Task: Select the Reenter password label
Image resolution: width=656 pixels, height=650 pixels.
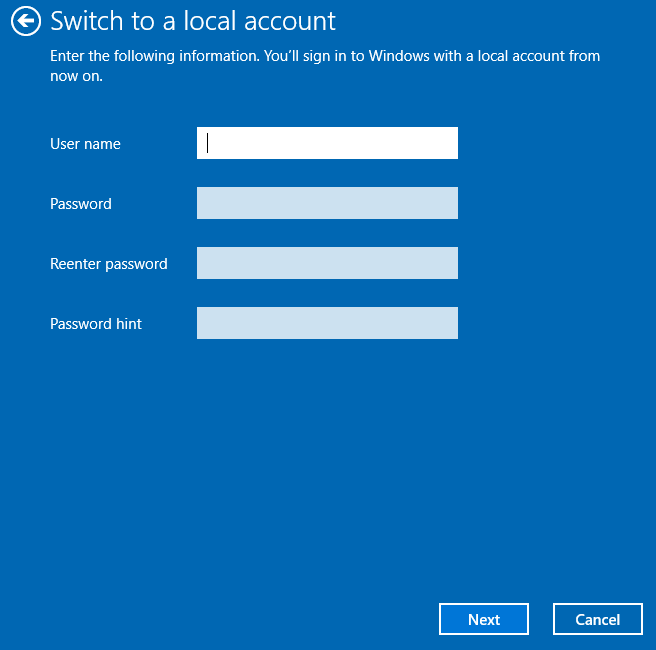Action: tap(109, 264)
